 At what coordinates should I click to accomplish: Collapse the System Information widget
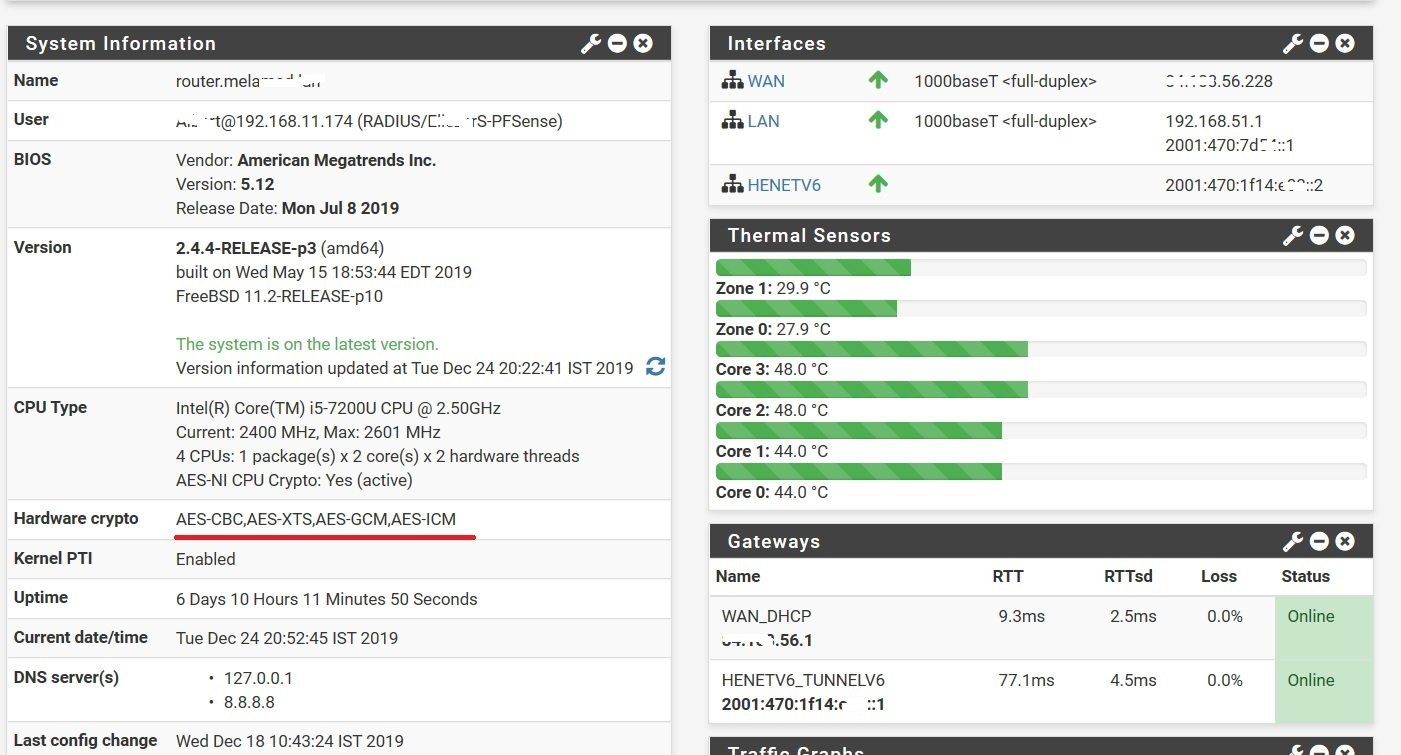click(618, 43)
